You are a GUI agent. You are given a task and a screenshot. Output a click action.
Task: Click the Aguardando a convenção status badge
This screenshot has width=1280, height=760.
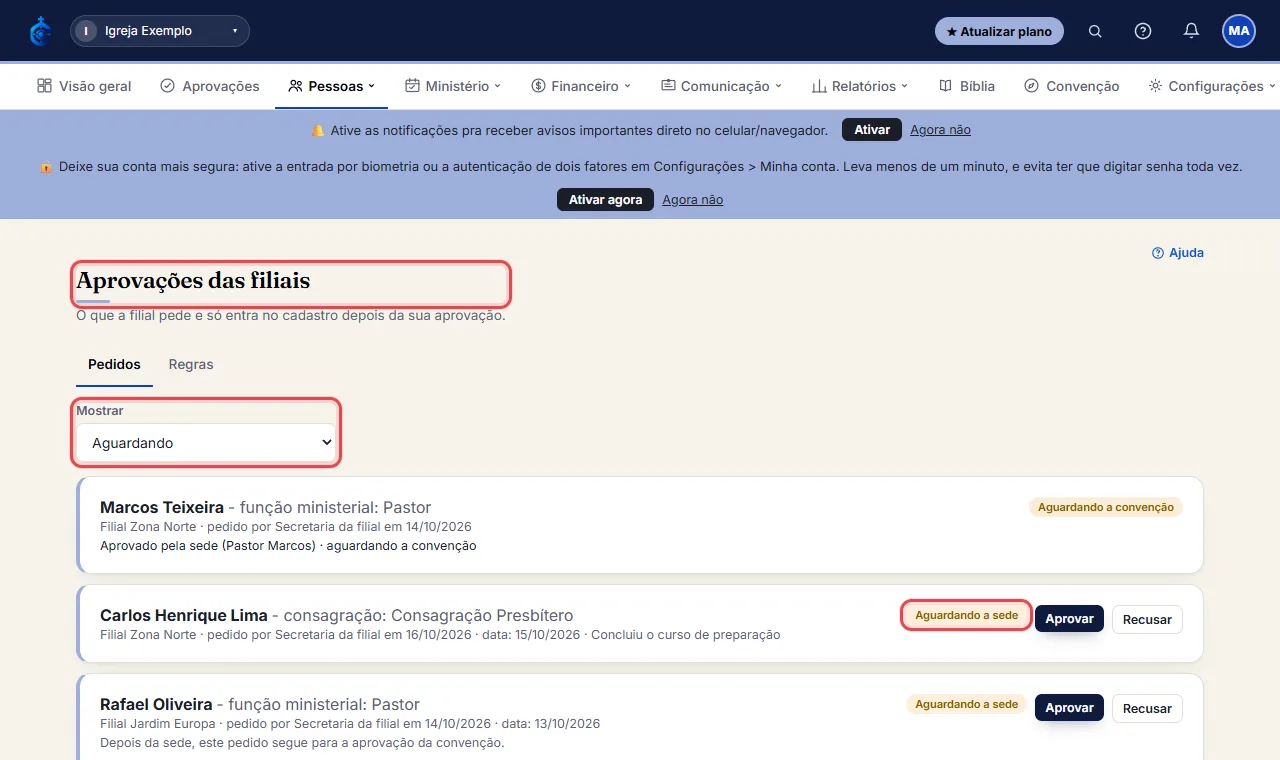click(1106, 507)
